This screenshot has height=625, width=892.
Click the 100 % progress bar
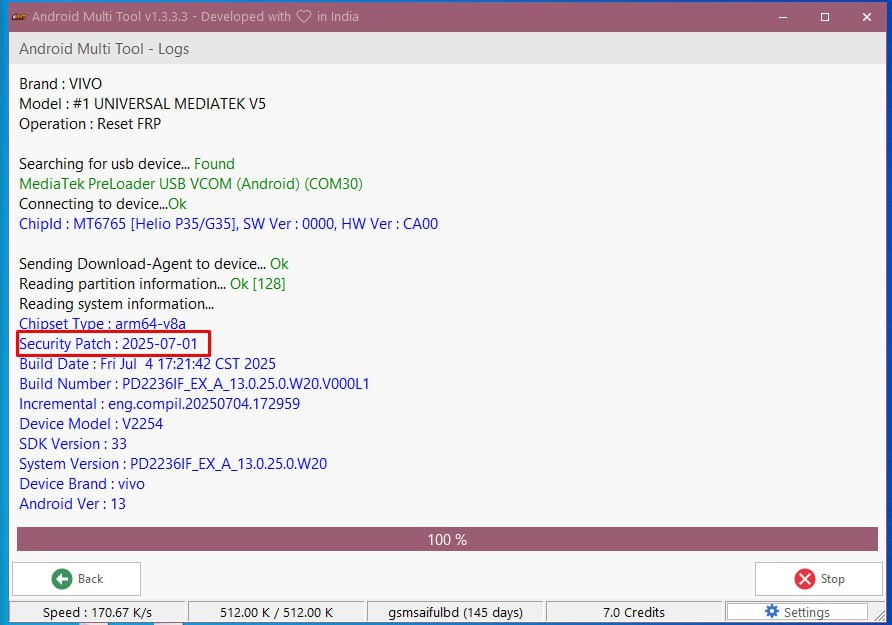click(x=446, y=539)
